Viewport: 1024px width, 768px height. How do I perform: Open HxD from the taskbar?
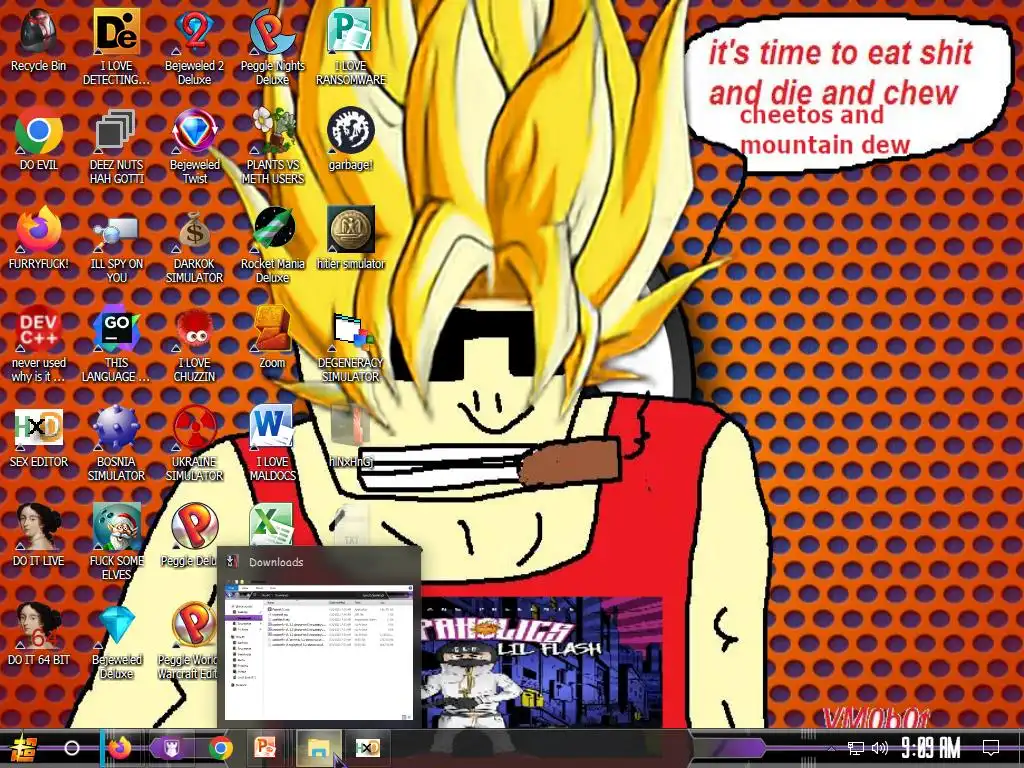point(368,748)
